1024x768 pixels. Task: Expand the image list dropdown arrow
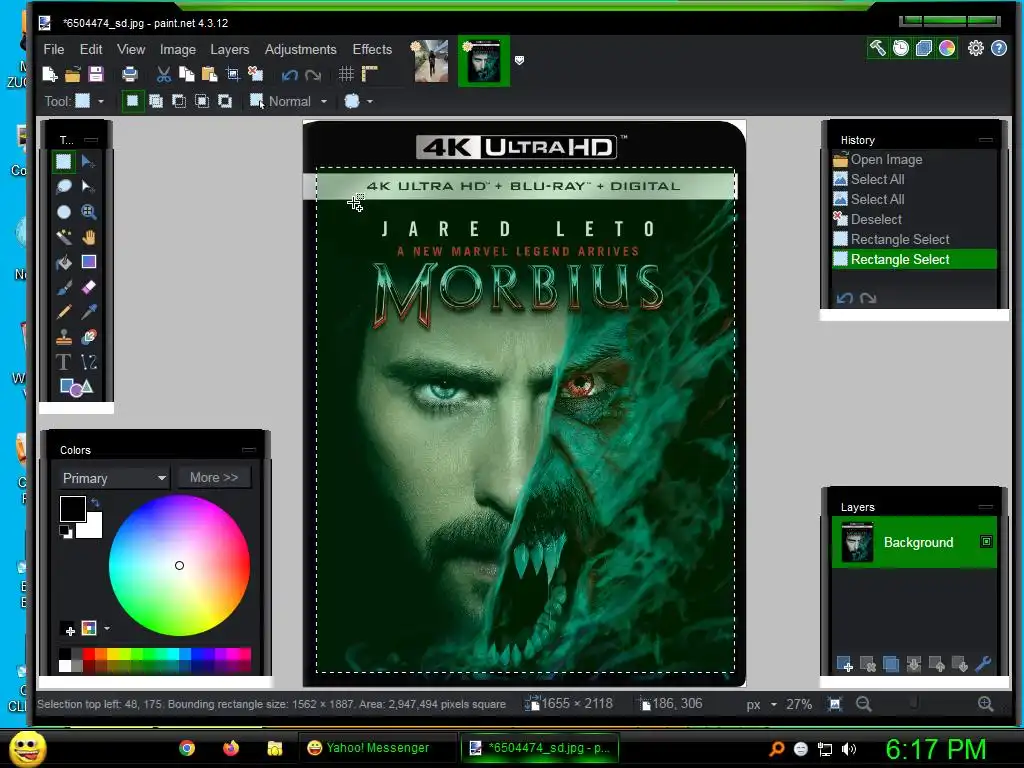(519, 60)
